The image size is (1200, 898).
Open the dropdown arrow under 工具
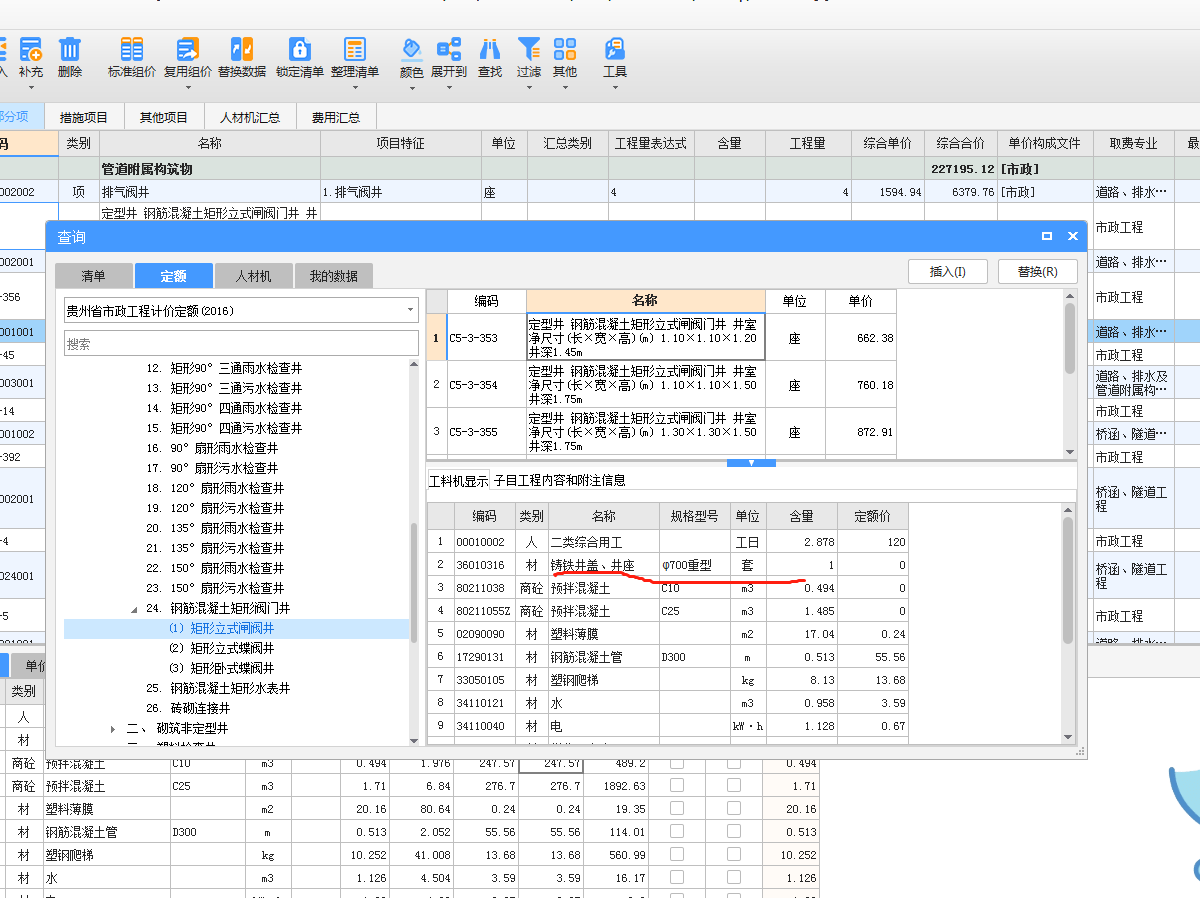(615, 87)
